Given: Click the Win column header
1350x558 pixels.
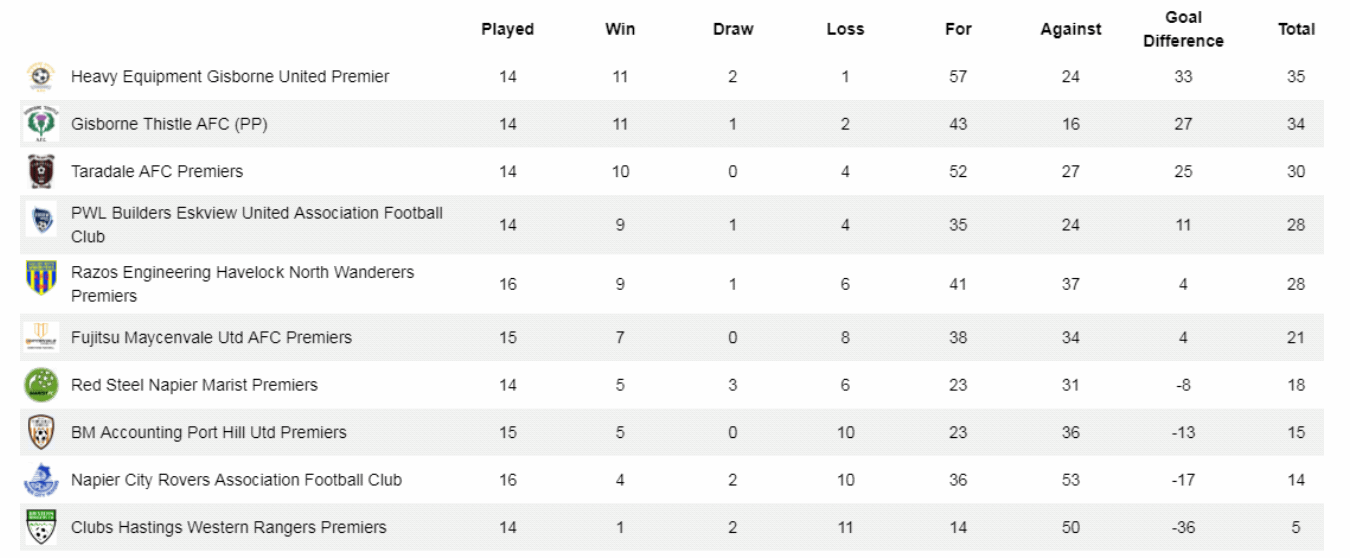Looking at the screenshot, I should point(620,29).
